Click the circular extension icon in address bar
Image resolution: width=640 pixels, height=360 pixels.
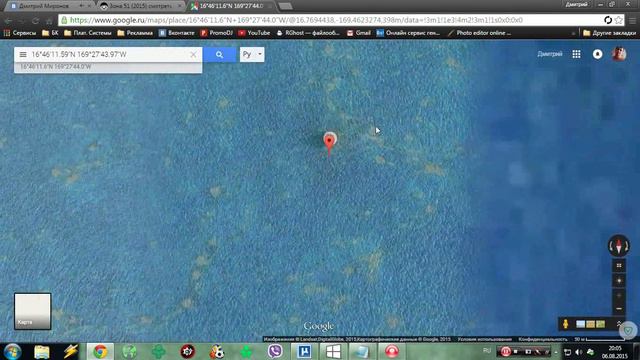click(x=608, y=20)
